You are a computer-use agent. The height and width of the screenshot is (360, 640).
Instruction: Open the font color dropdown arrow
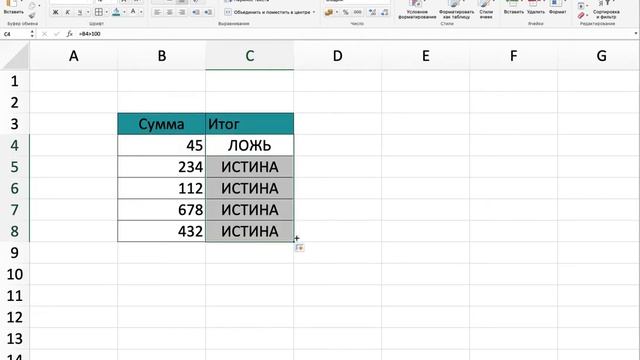pos(141,12)
